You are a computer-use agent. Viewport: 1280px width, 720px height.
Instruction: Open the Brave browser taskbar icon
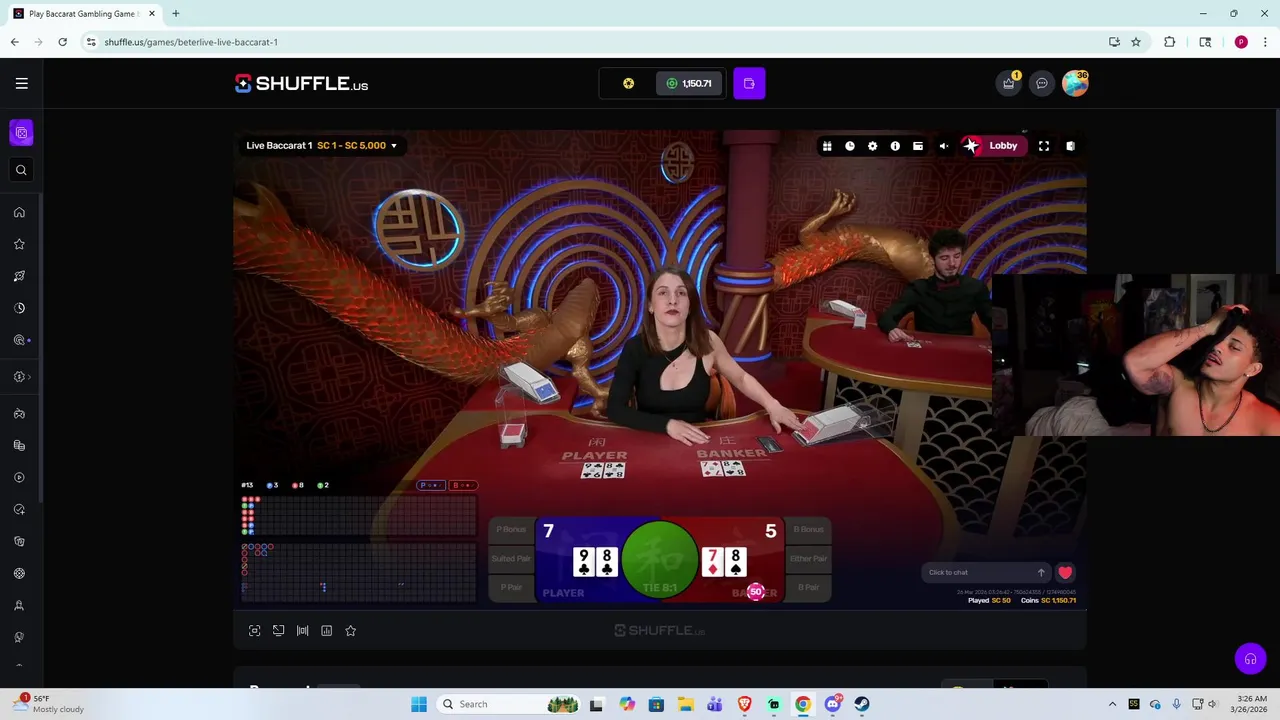coord(744,704)
